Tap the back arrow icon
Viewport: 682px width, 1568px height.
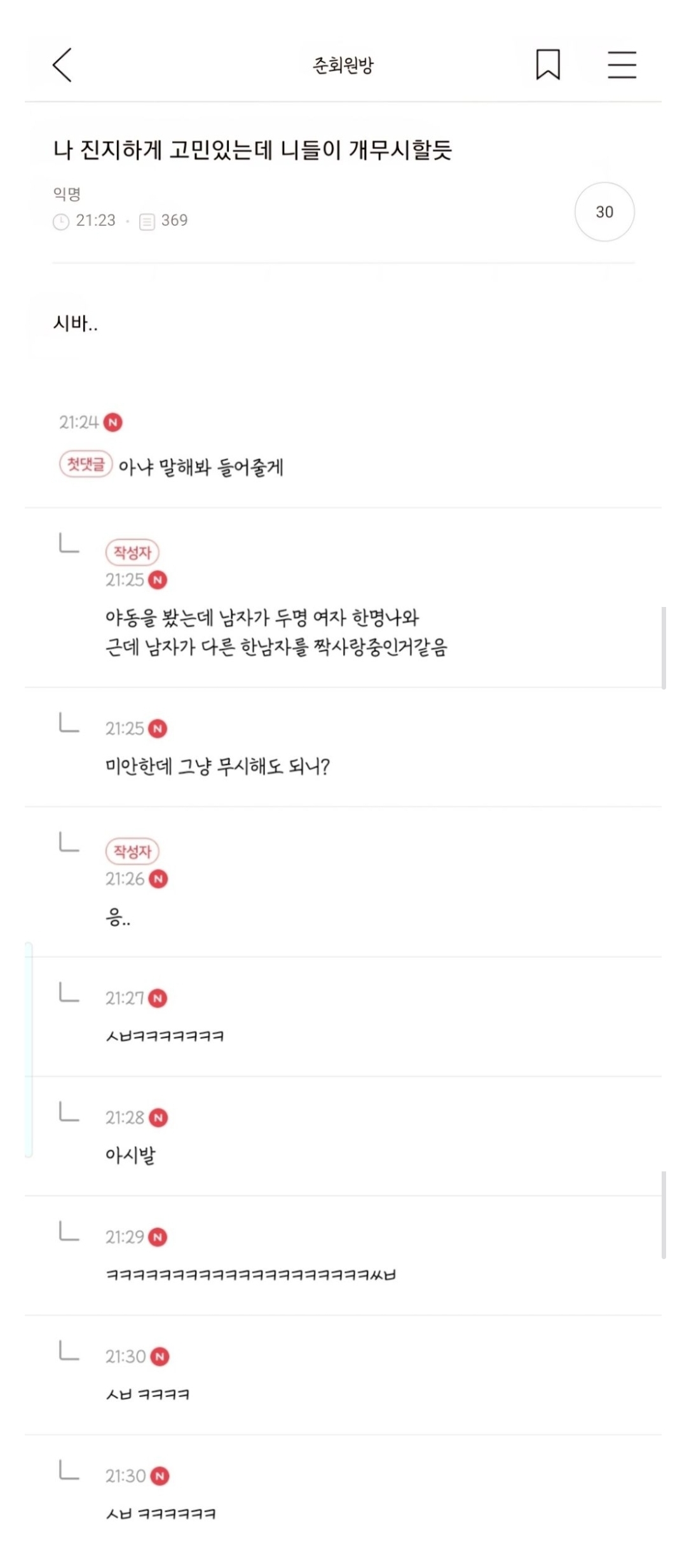click(62, 65)
